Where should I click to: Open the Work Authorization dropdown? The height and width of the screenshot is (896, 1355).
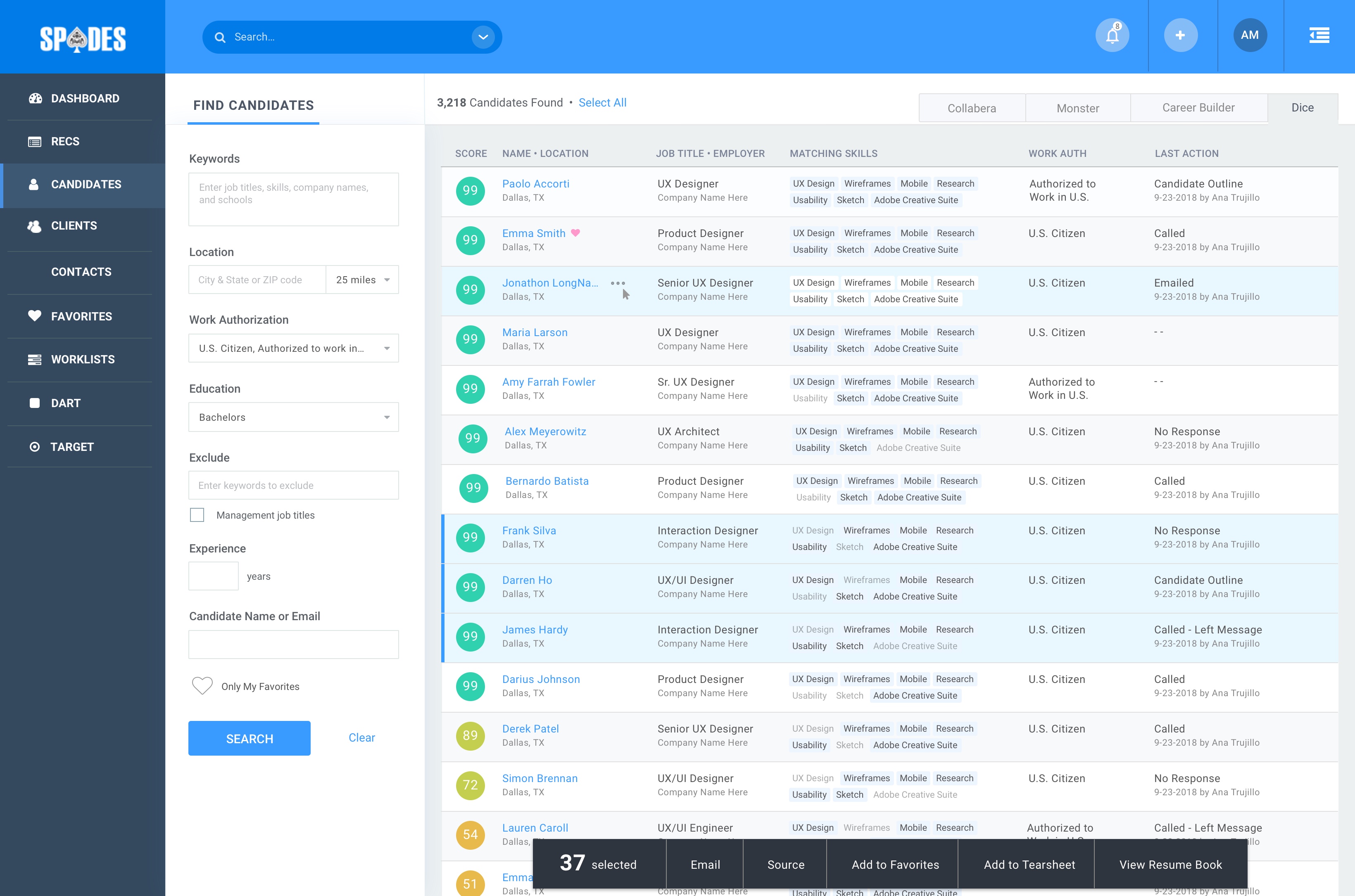(293, 348)
